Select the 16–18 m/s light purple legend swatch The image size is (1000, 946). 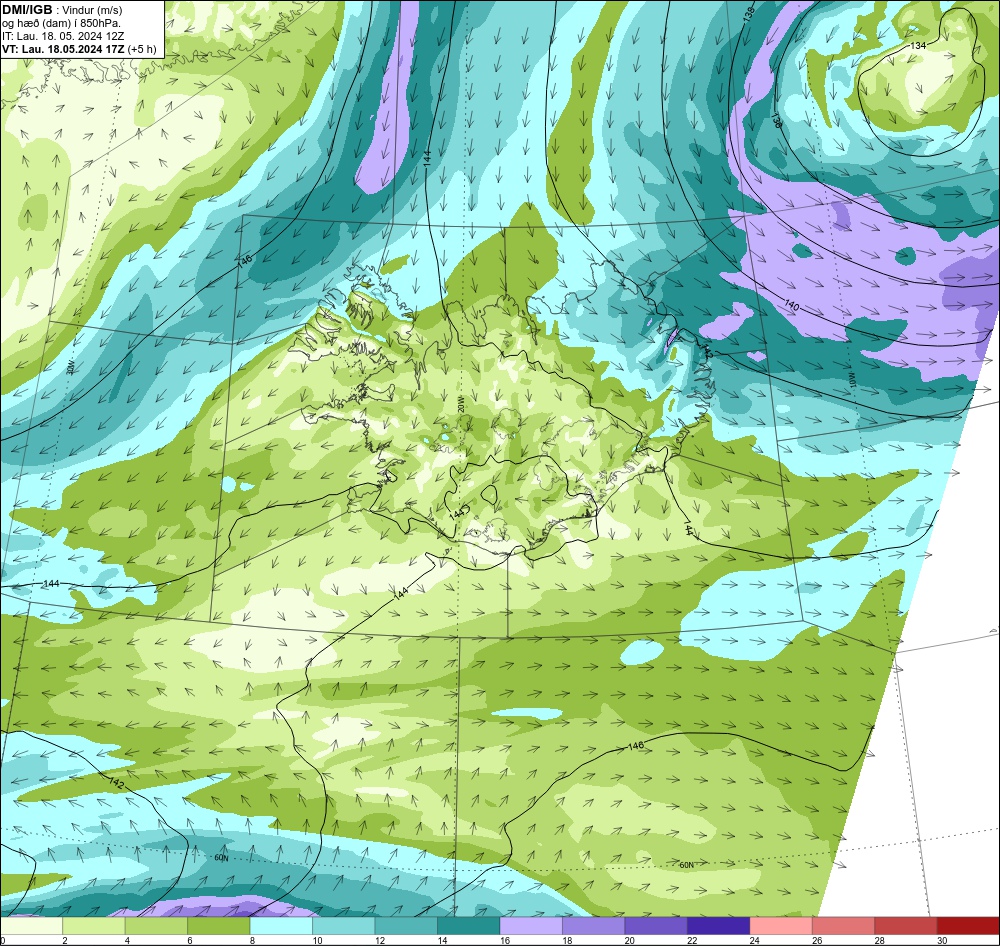click(531, 926)
